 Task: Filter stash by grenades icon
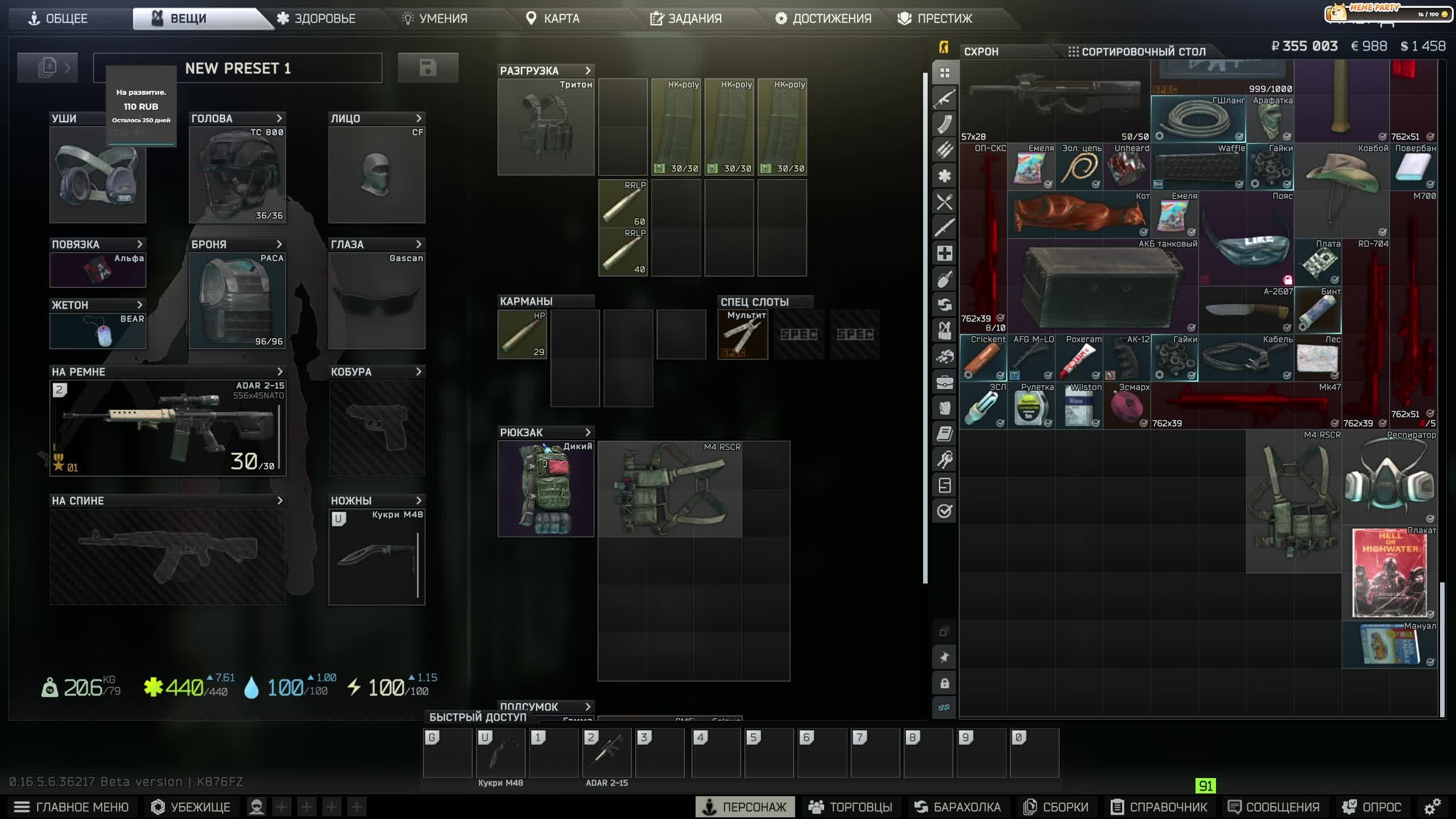945,279
